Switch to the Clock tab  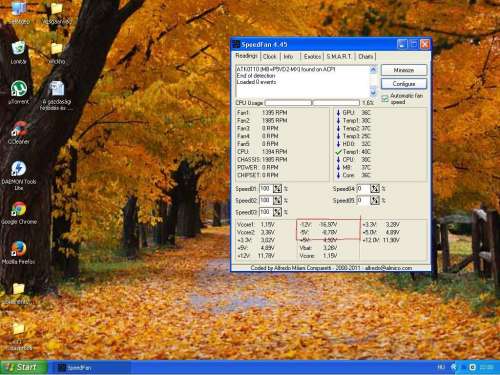tap(270, 57)
